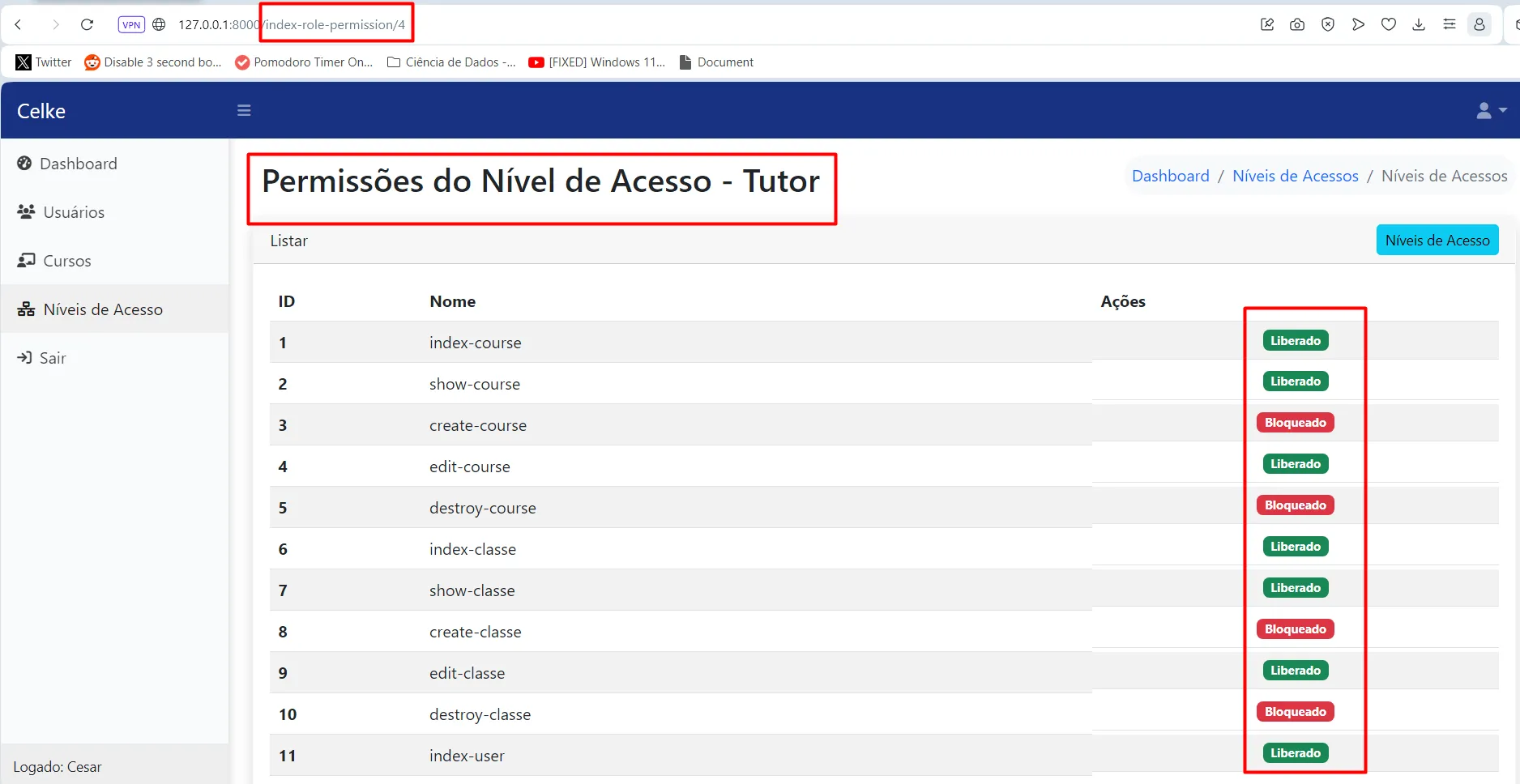Open the user profile dropdown in header

[1490, 110]
